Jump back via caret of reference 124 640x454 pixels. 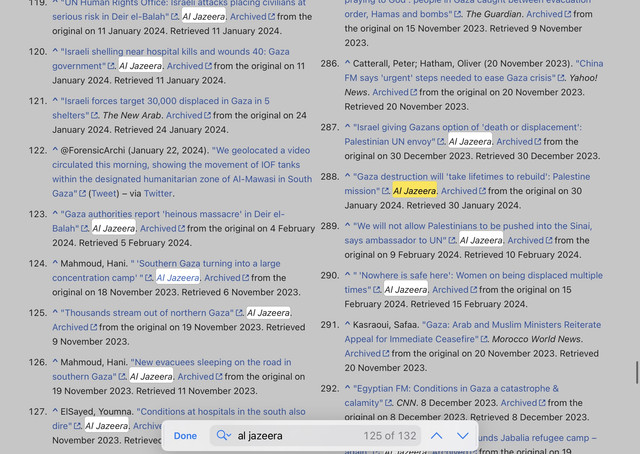pyautogui.click(x=55, y=263)
